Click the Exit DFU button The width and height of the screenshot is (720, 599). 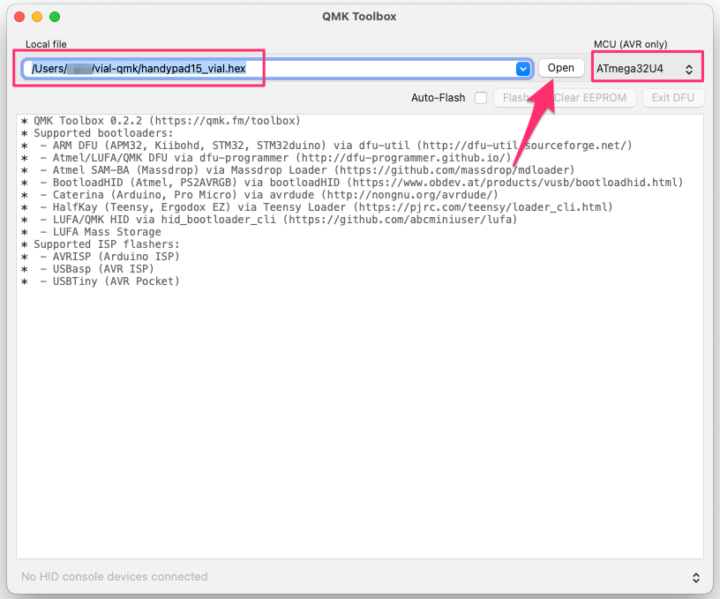(x=673, y=98)
